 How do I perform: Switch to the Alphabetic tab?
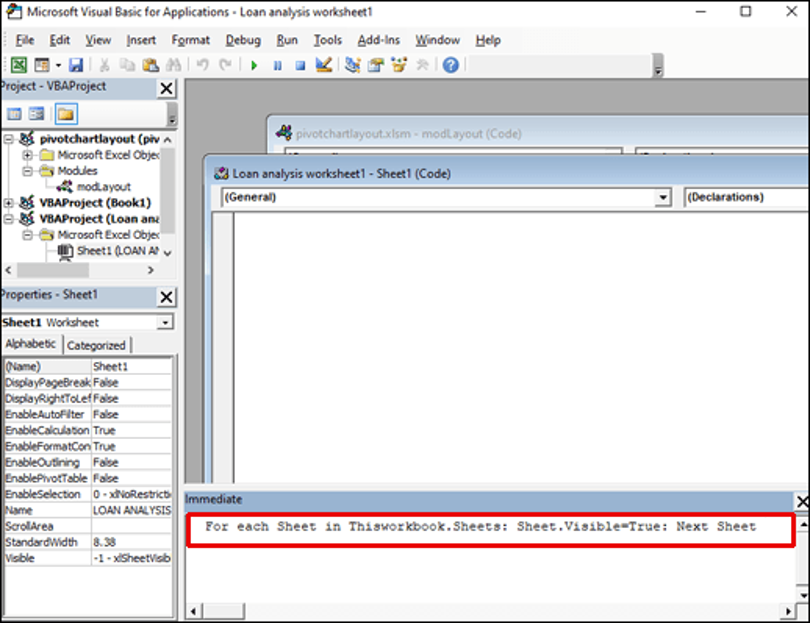tap(31, 344)
